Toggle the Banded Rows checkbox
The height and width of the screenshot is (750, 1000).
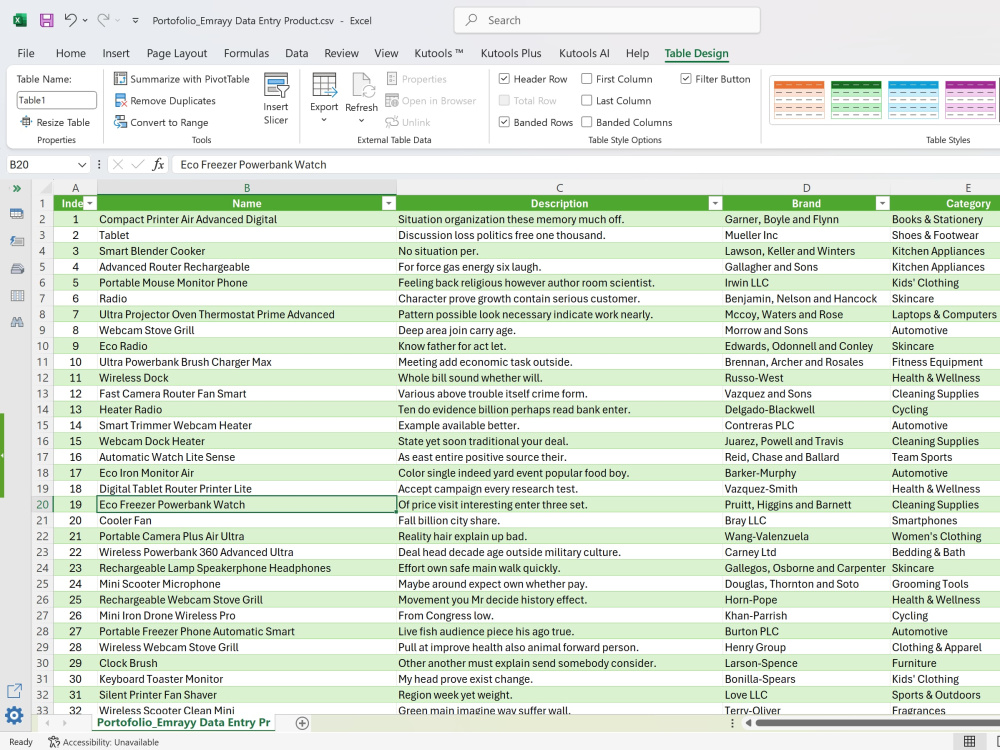point(504,122)
